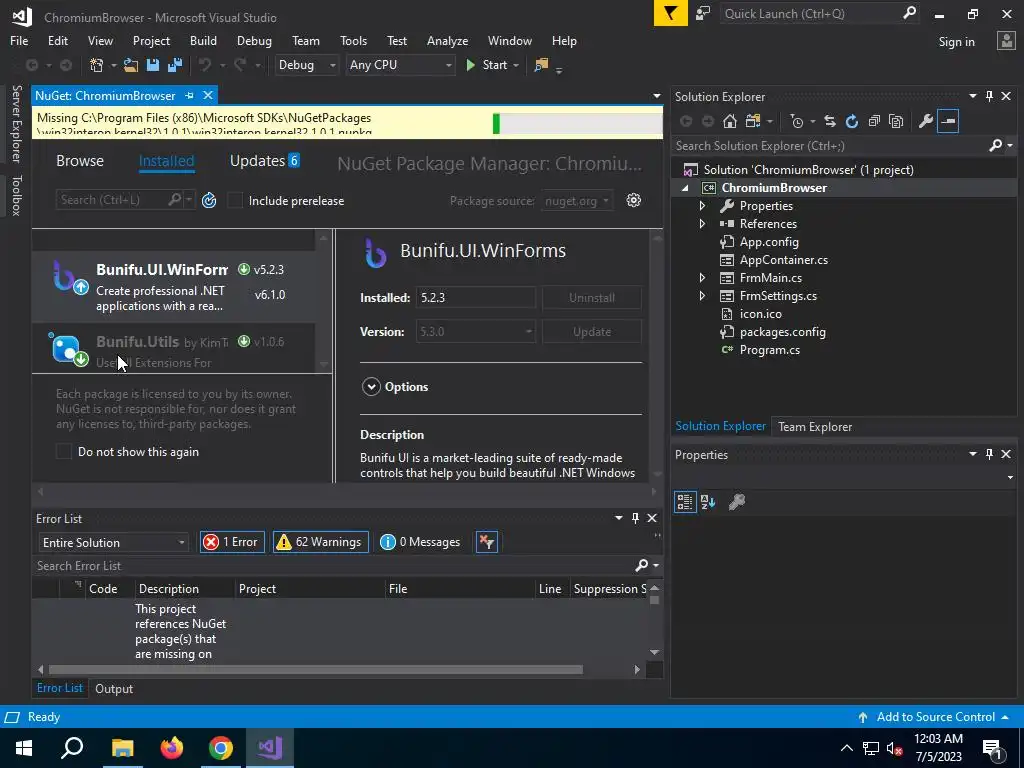The height and width of the screenshot is (768, 1024).
Task: Toggle the 1 Error filter
Action: point(232,541)
